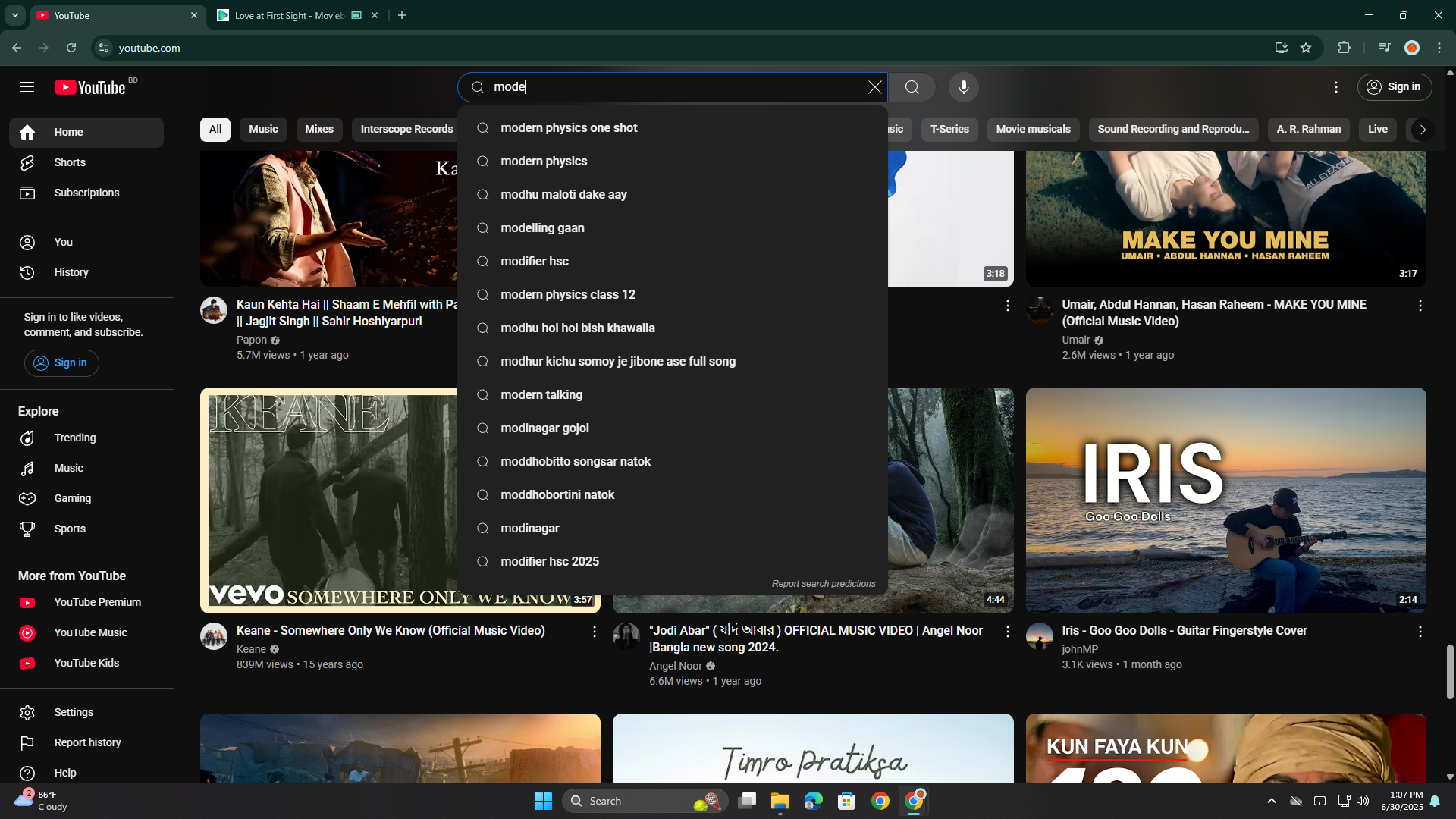
Task: Open the MAKE YOU MINE video thumbnail
Action: tap(1225, 218)
